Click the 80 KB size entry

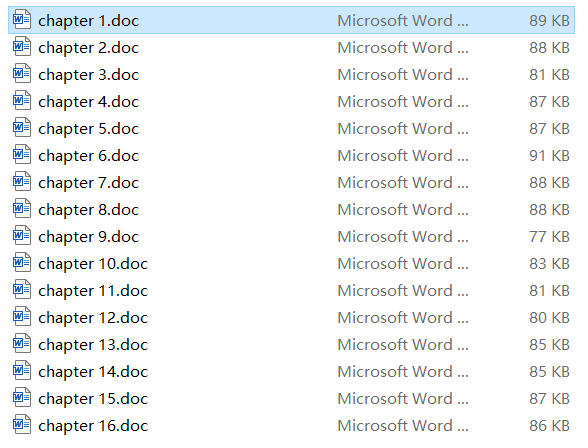point(549,318)
